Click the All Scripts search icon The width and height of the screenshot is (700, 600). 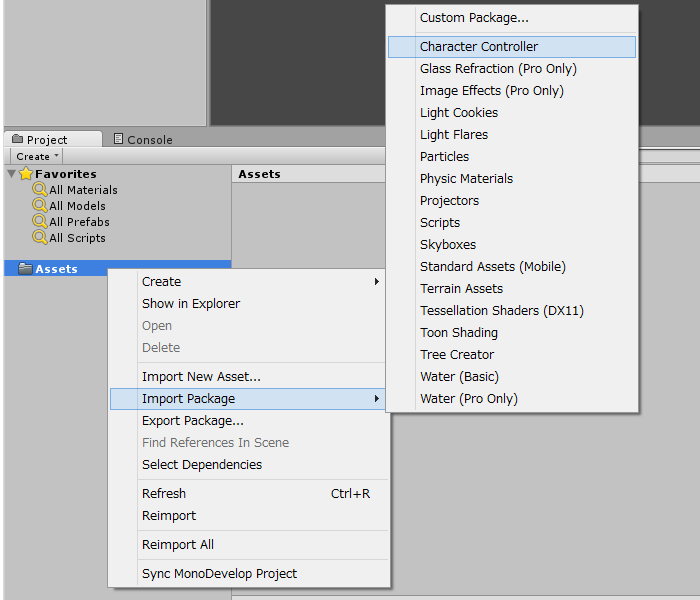(x=40, y=238)
